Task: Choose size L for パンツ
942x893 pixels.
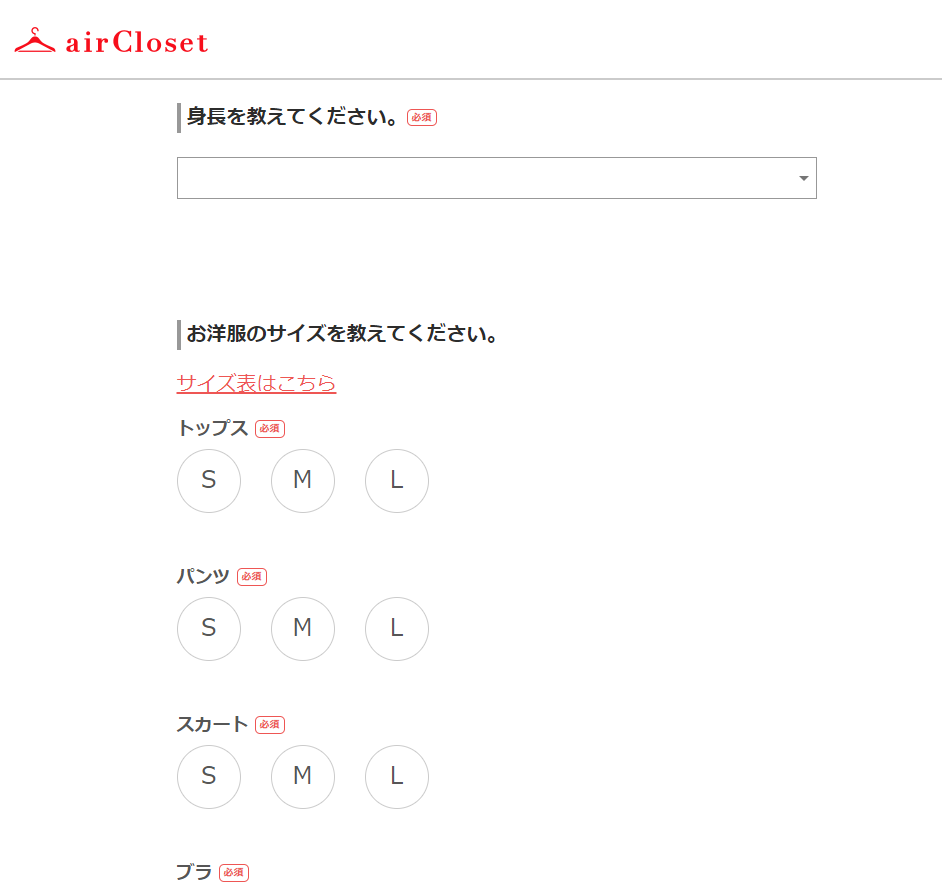Action: 397,629
